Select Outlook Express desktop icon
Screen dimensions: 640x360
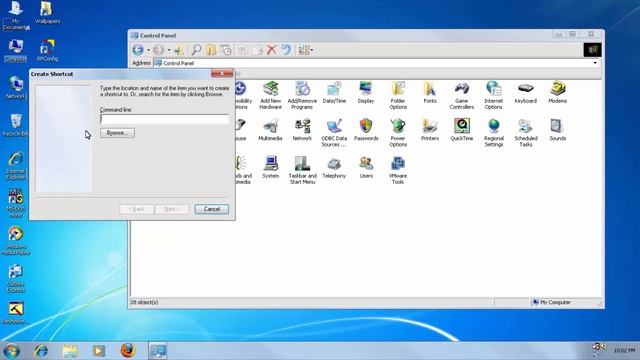point(16,278)
